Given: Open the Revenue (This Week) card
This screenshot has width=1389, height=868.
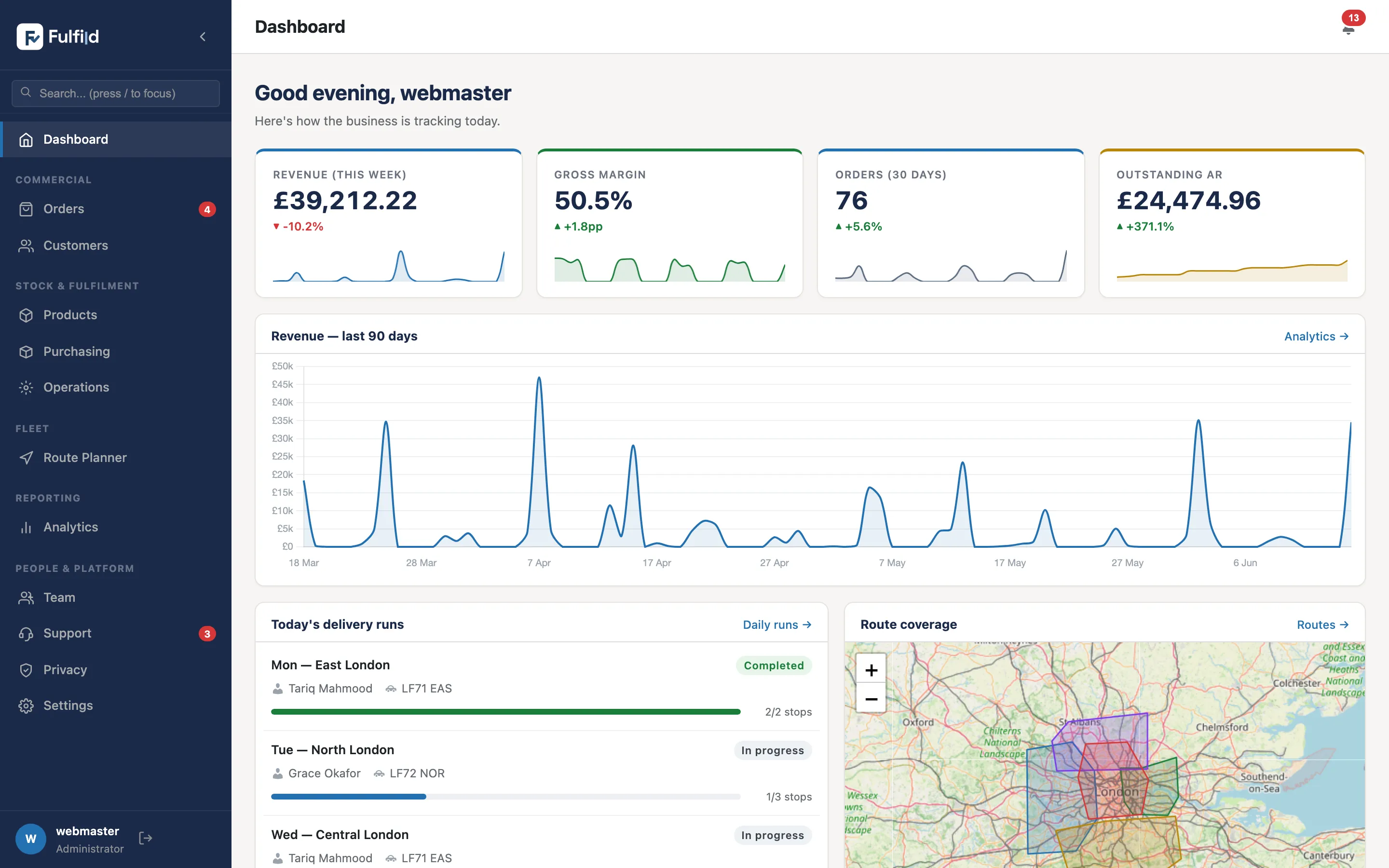Looking at the screenshot, I should (x=389, y=223).
